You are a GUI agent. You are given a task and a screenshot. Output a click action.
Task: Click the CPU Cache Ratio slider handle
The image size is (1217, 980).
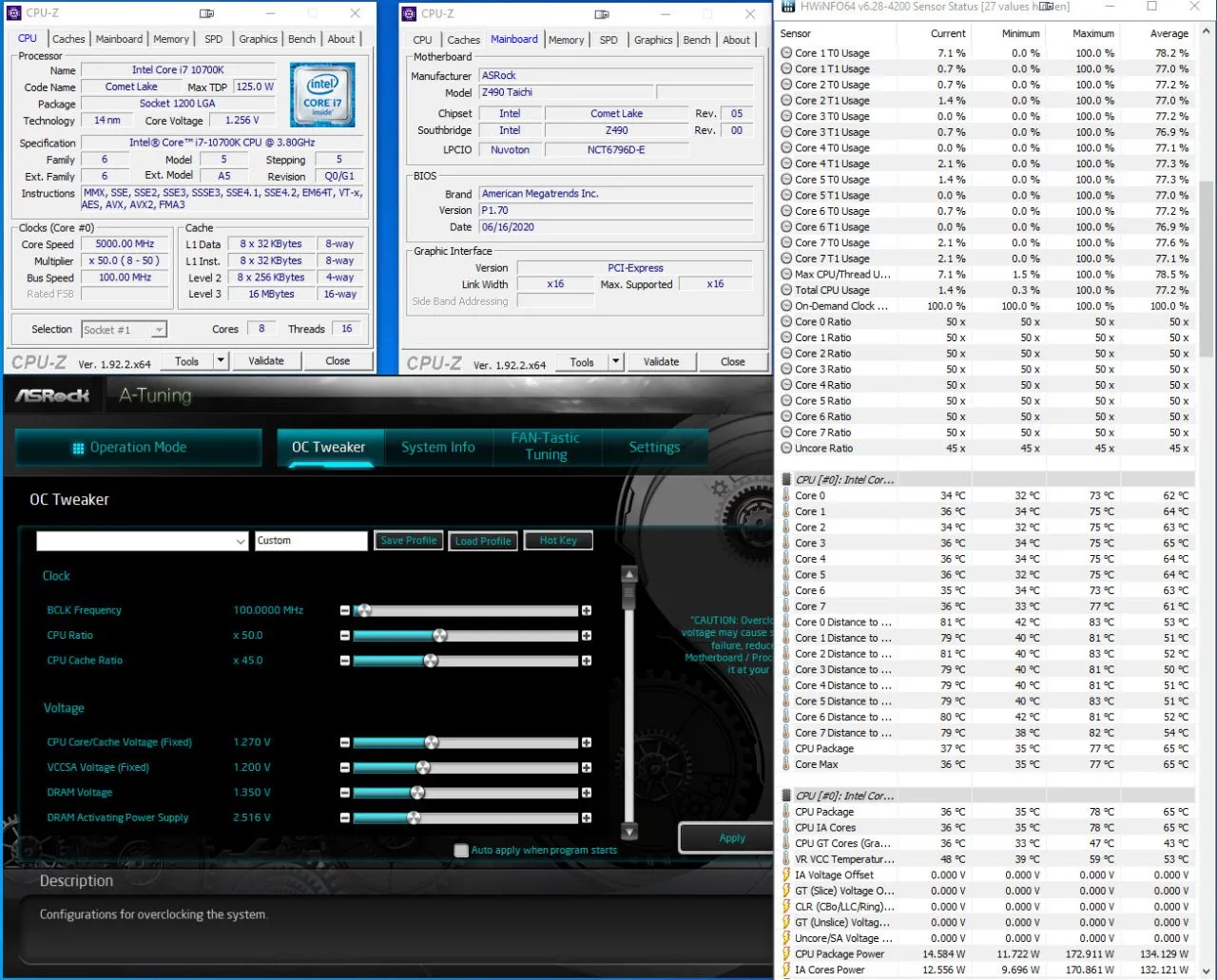click(430, 661)
